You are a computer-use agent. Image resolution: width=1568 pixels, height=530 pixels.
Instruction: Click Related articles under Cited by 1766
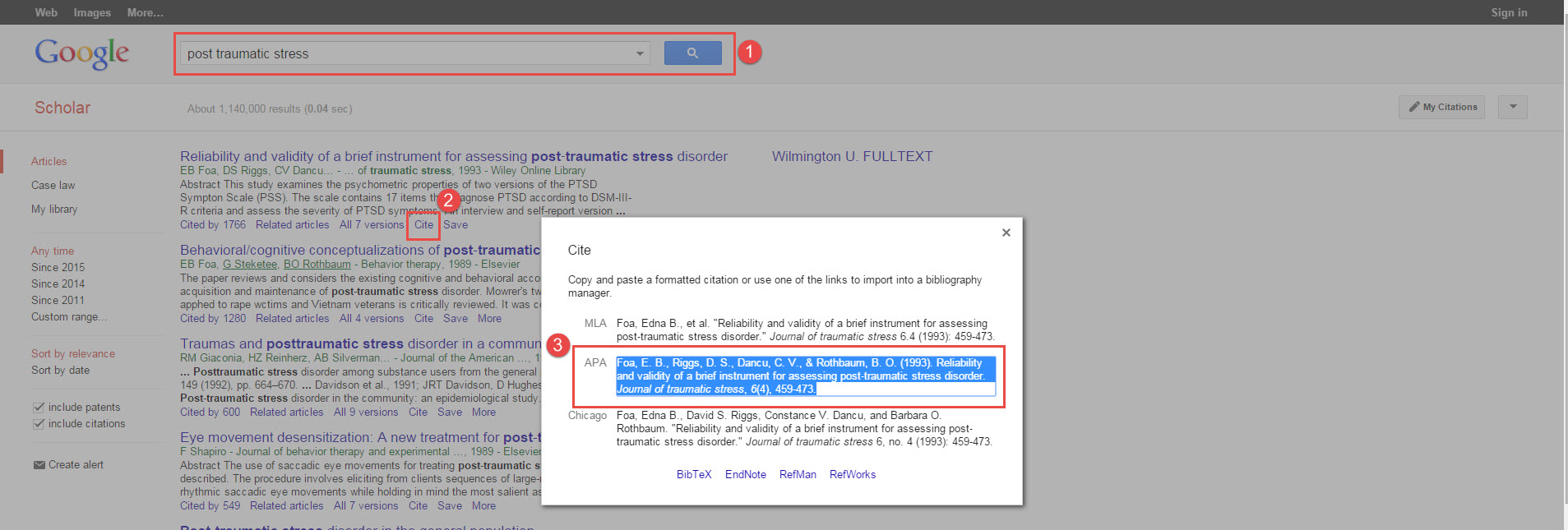click(x=292, y=224)
